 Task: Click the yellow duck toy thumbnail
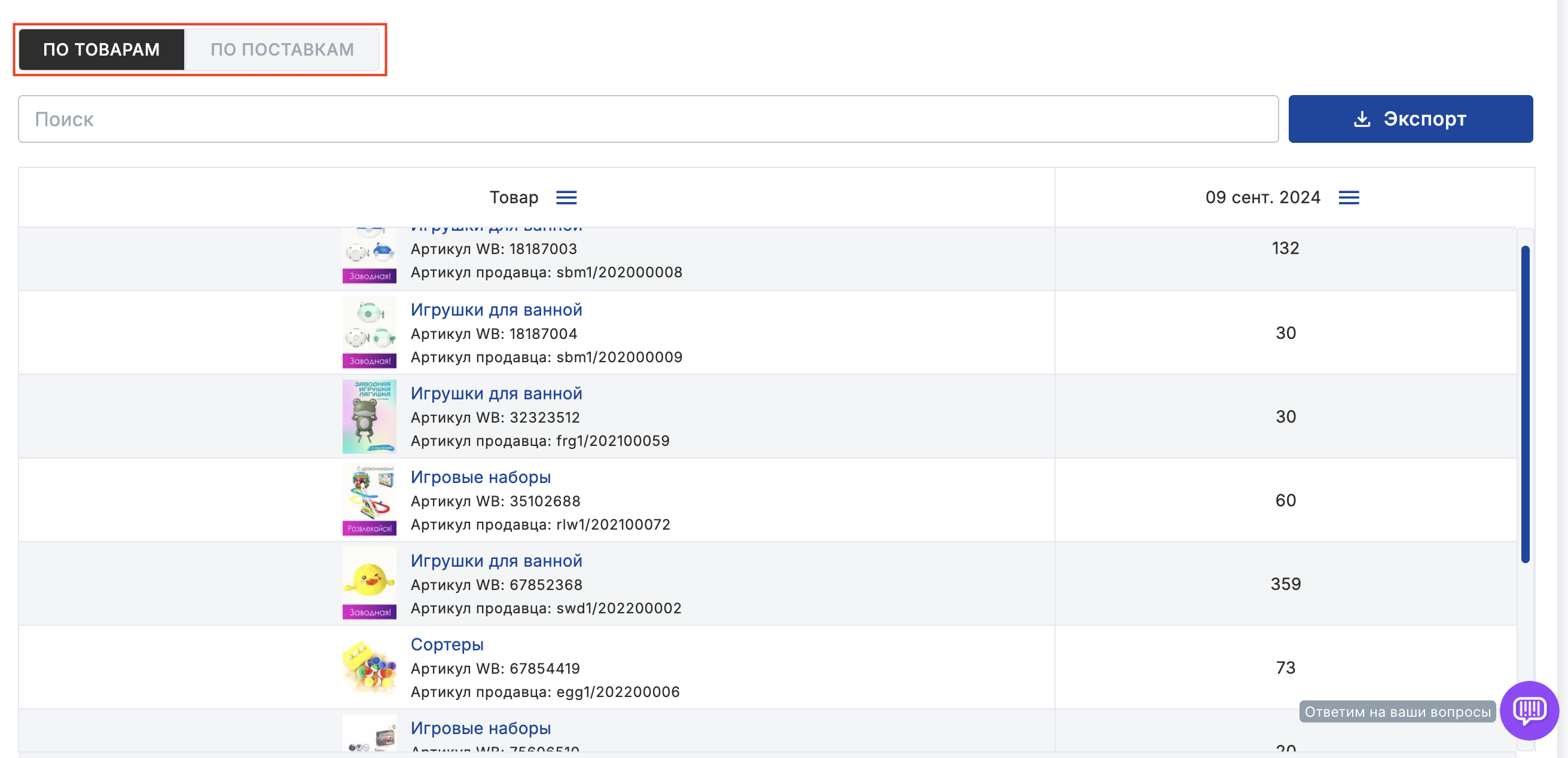tap(369, 583)
